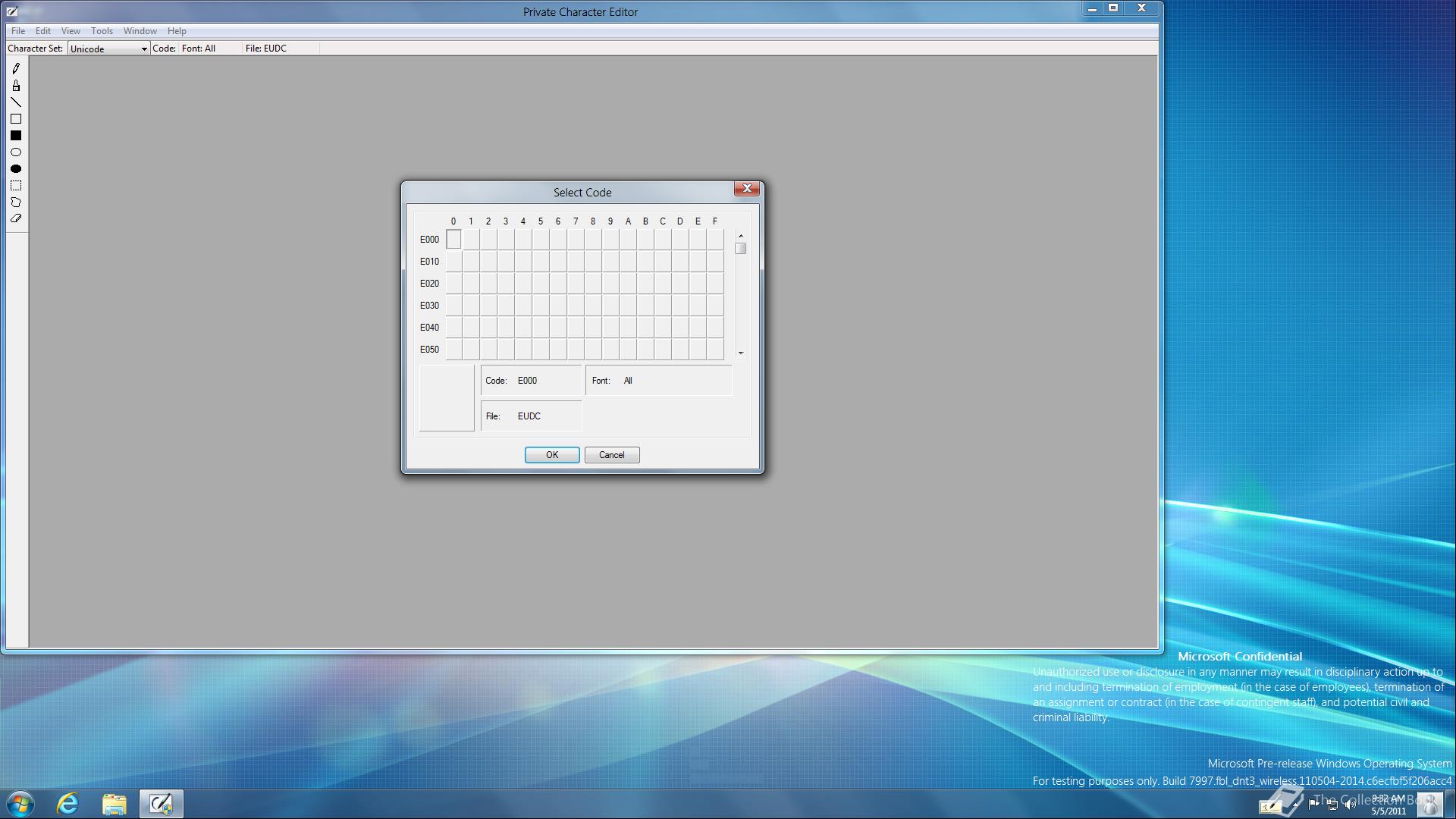Open the Tools menu
The height and width of the screenshot is (819, 1456).
[x=102, y=31]
